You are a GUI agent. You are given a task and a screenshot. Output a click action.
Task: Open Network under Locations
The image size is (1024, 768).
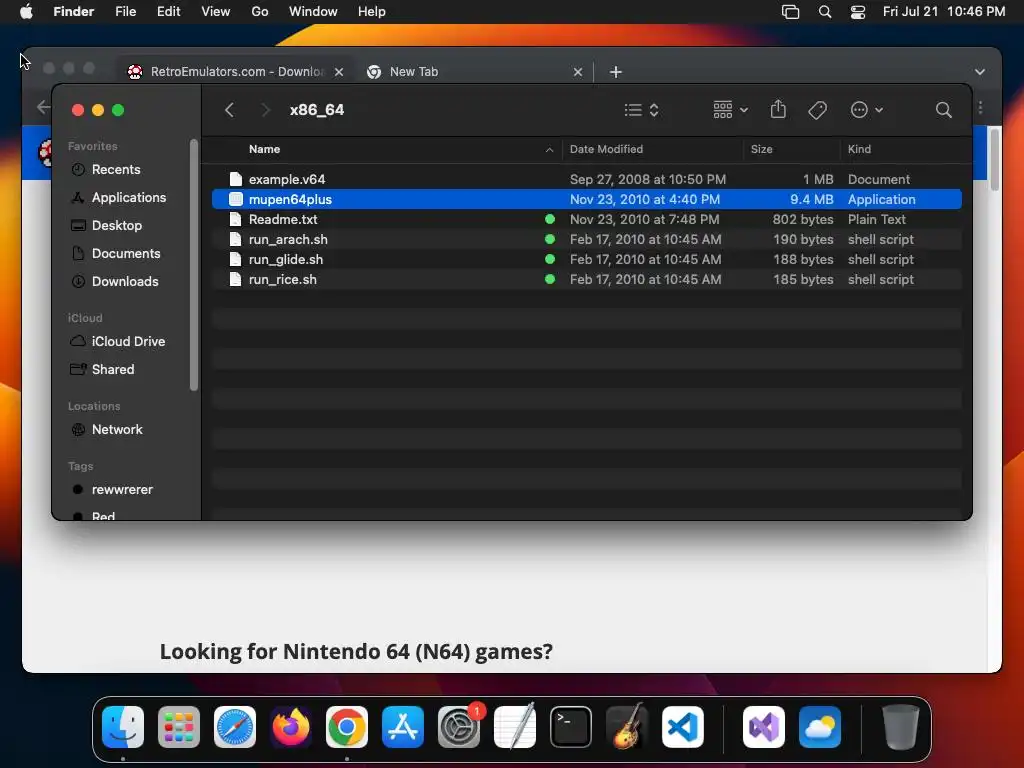[116, 430]
